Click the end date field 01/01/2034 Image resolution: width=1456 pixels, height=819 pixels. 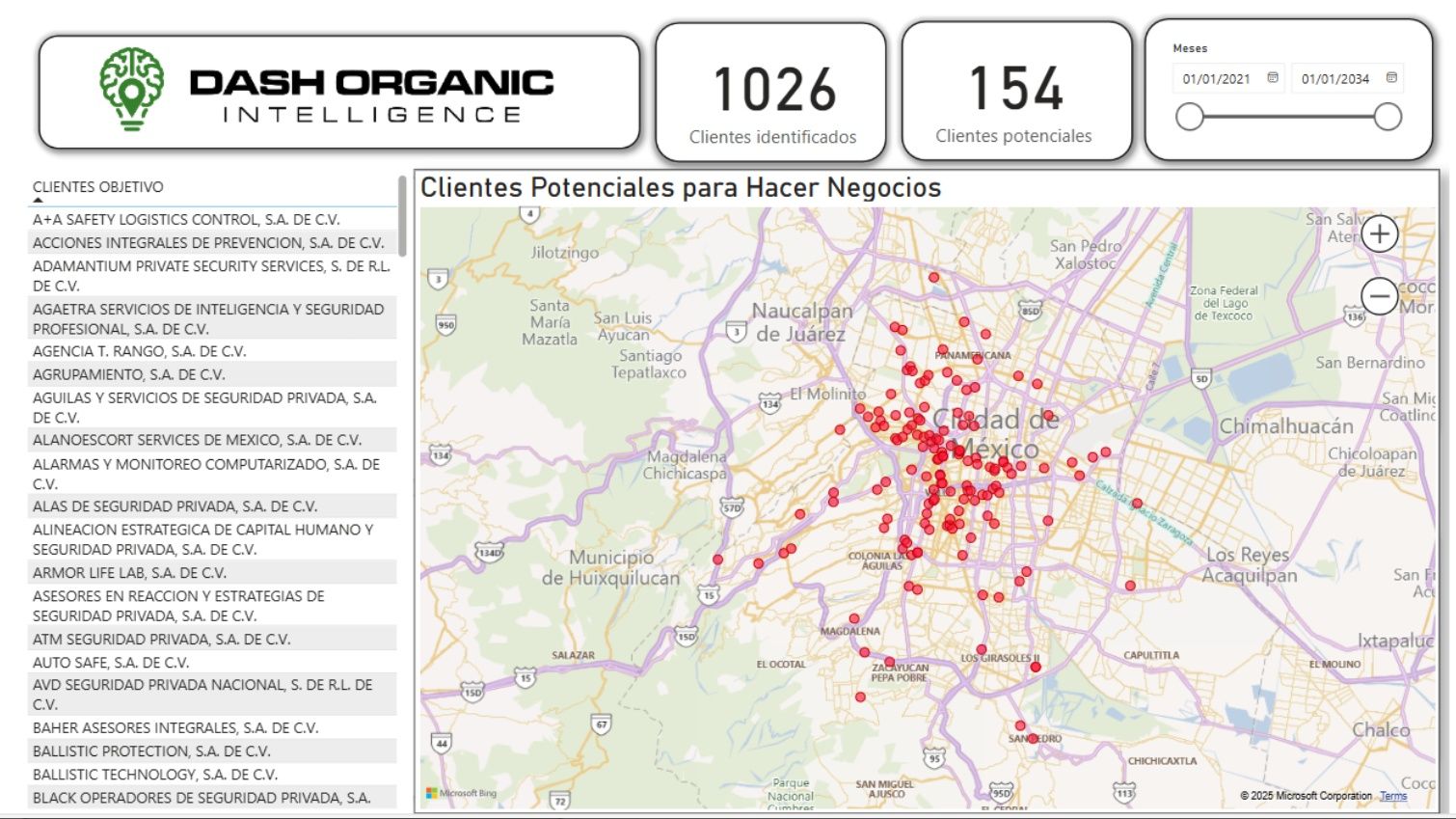pyautogui.click(x=1335, y=79)
